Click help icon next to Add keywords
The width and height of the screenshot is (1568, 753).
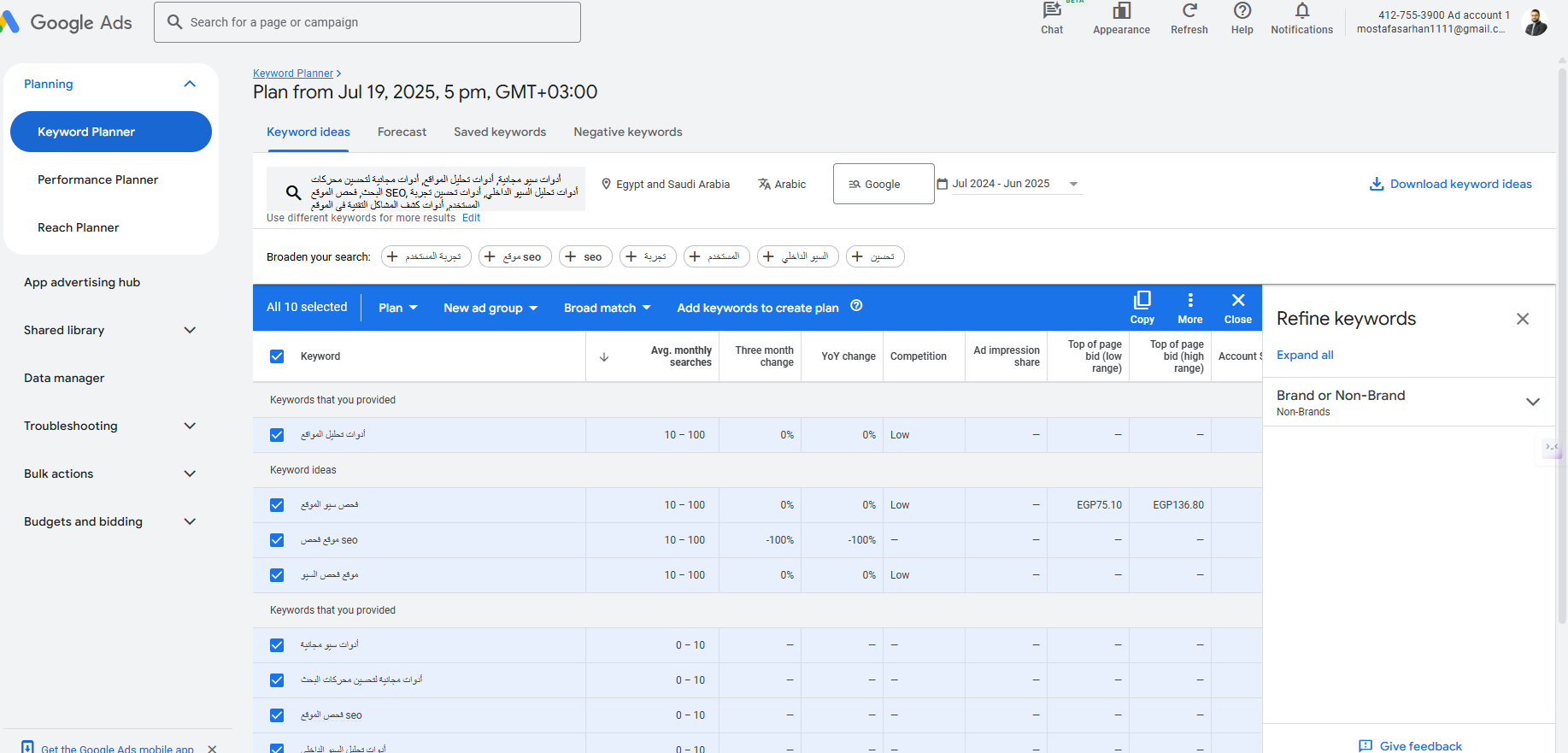(x=856, y=306)
